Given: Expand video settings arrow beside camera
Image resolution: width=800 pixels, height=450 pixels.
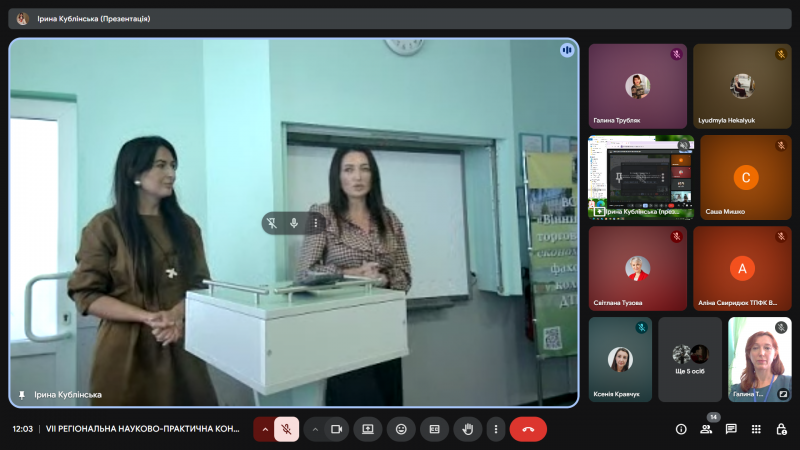Looking at the screenshot, I should (315, 429).
